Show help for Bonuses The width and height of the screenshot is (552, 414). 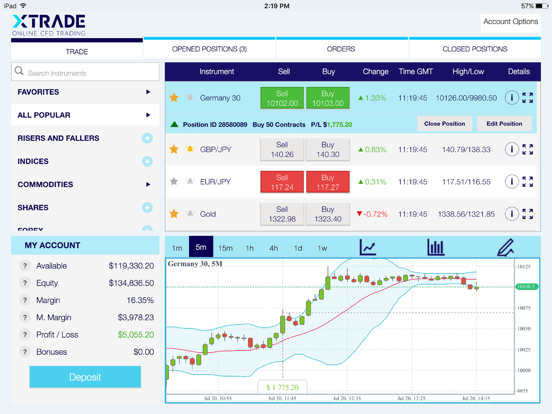coord(25,352)
